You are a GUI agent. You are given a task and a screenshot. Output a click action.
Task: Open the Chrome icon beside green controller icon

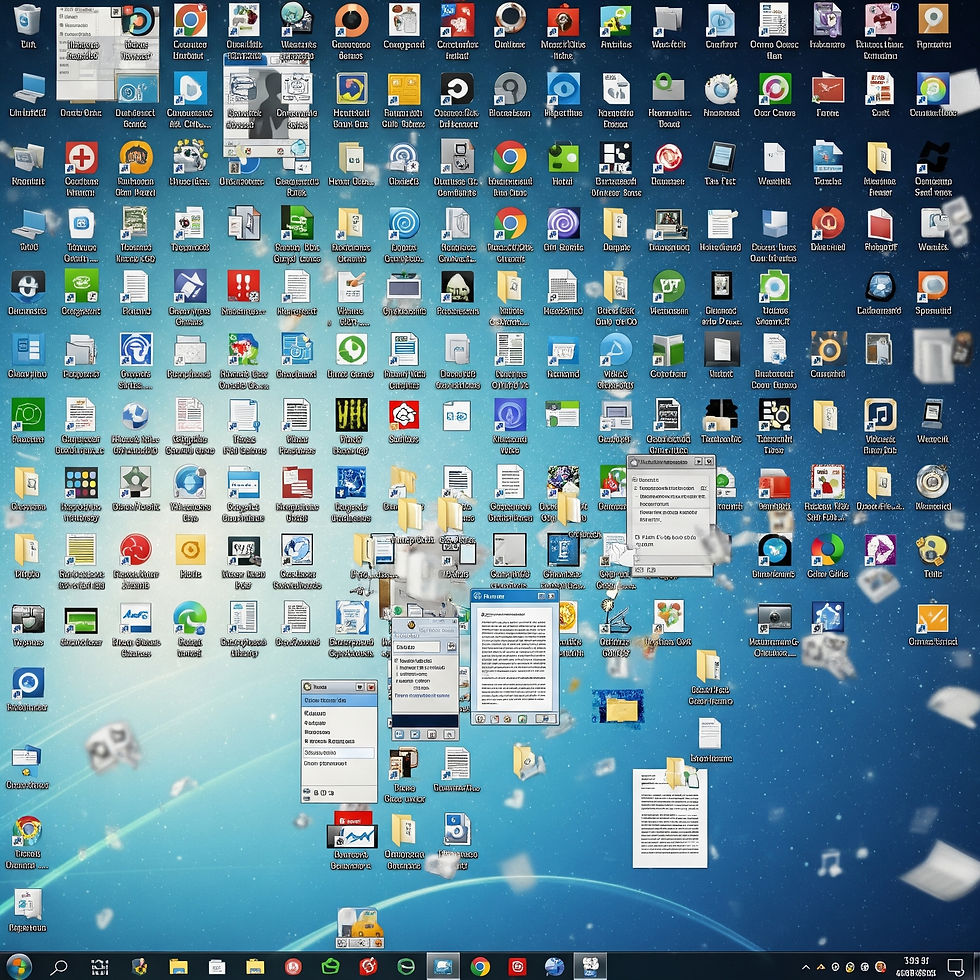tap(510, 157)
